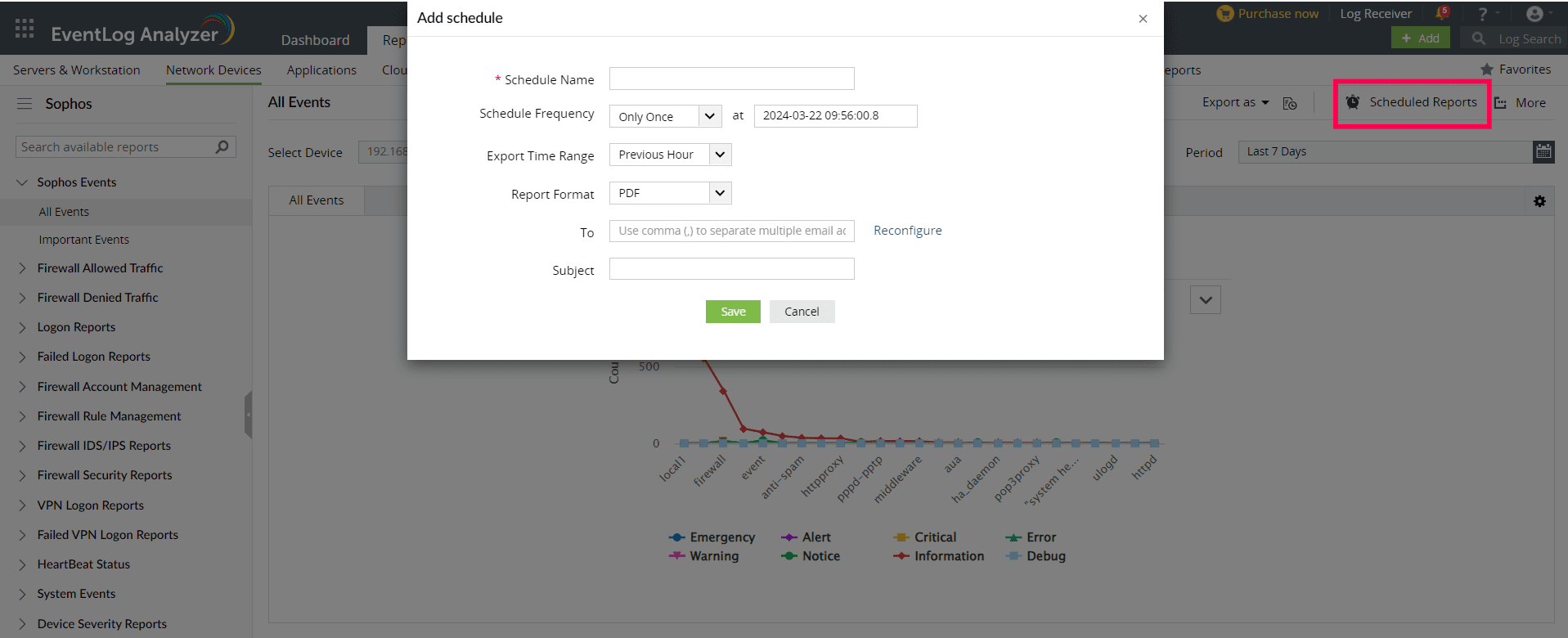
Task: Click the Scheduled Reports alarm clock icon
Action: [x=1353, y=102]
